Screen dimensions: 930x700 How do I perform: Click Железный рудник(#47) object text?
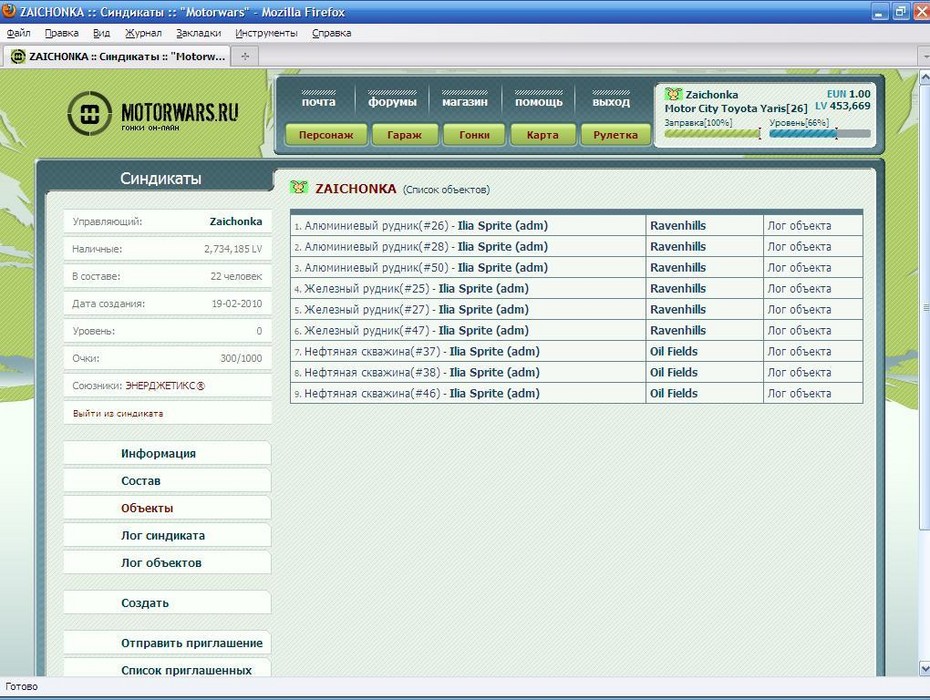pyautogui.click(x=367, y=330)
